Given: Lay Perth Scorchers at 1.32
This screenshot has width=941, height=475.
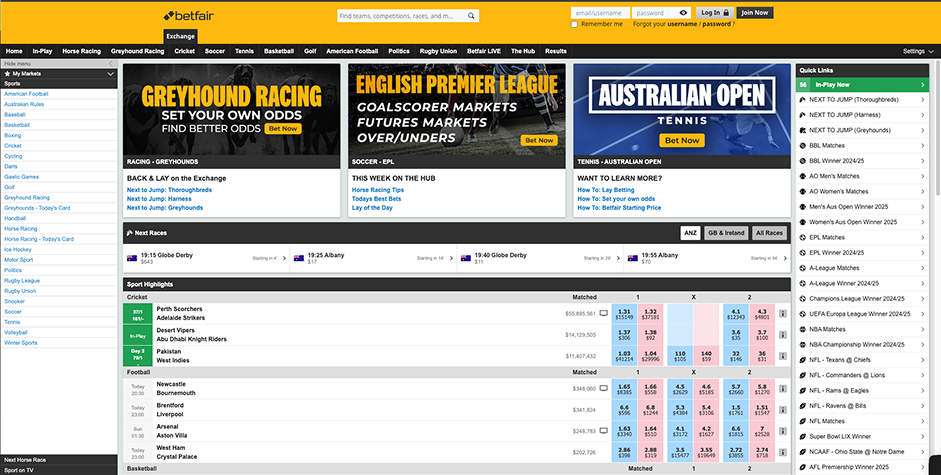Looking at the screenshot, I should 651,314.
